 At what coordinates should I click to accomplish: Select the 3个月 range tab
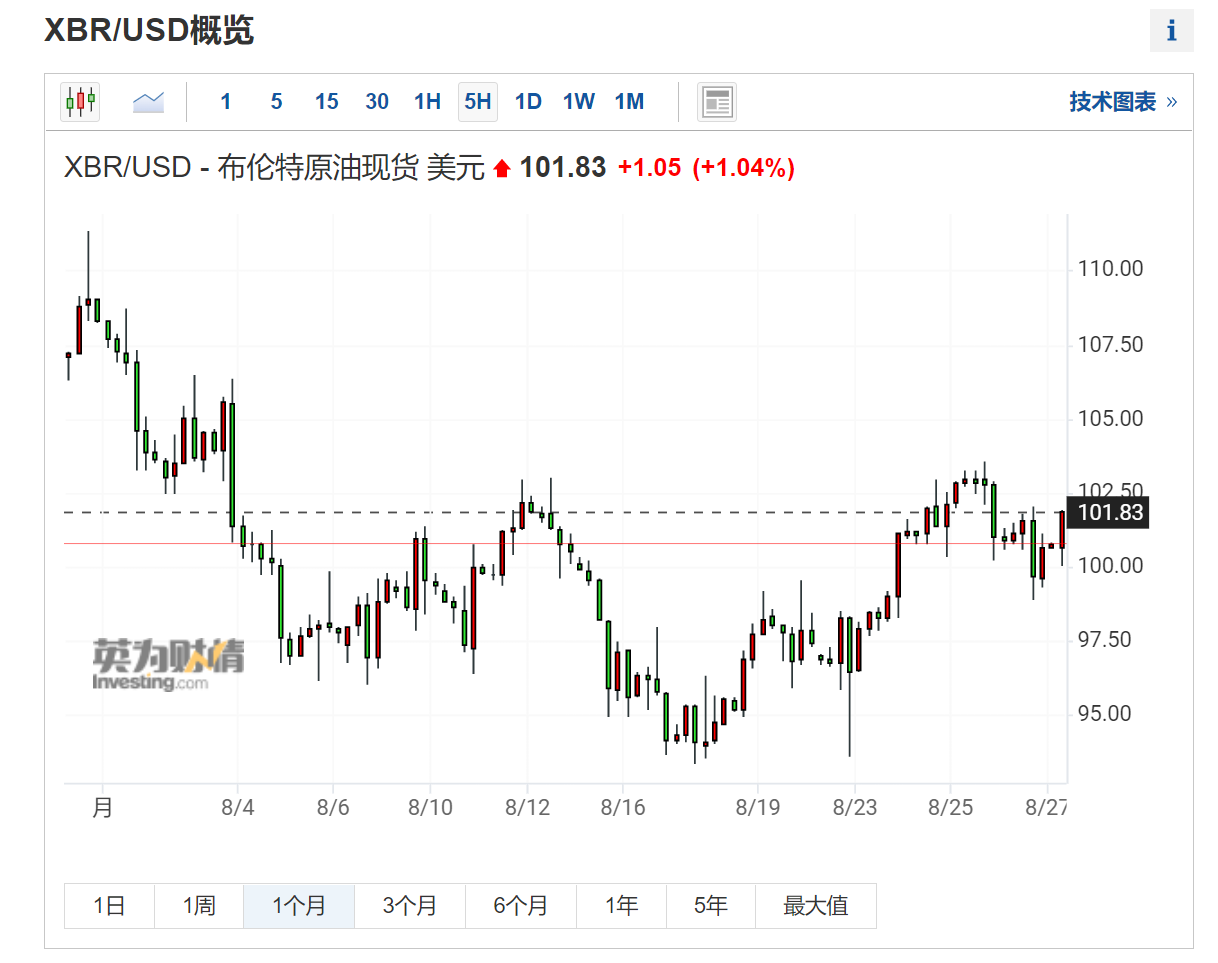click(x=410, y=906)
